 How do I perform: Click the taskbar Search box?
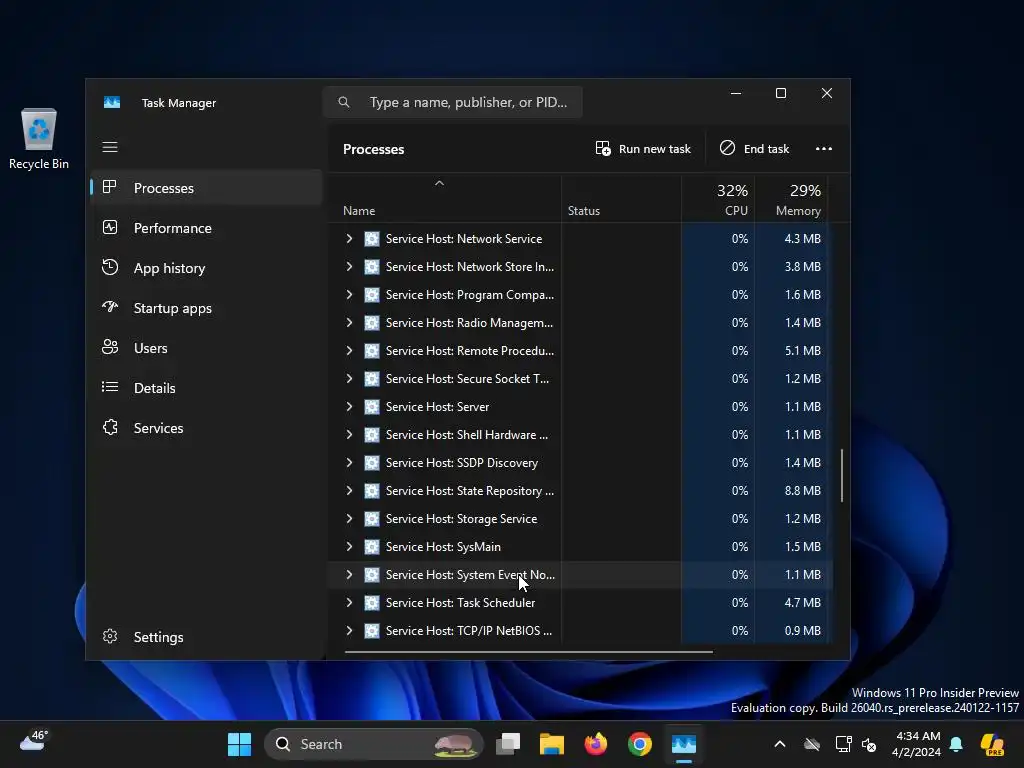click(374, 744)
